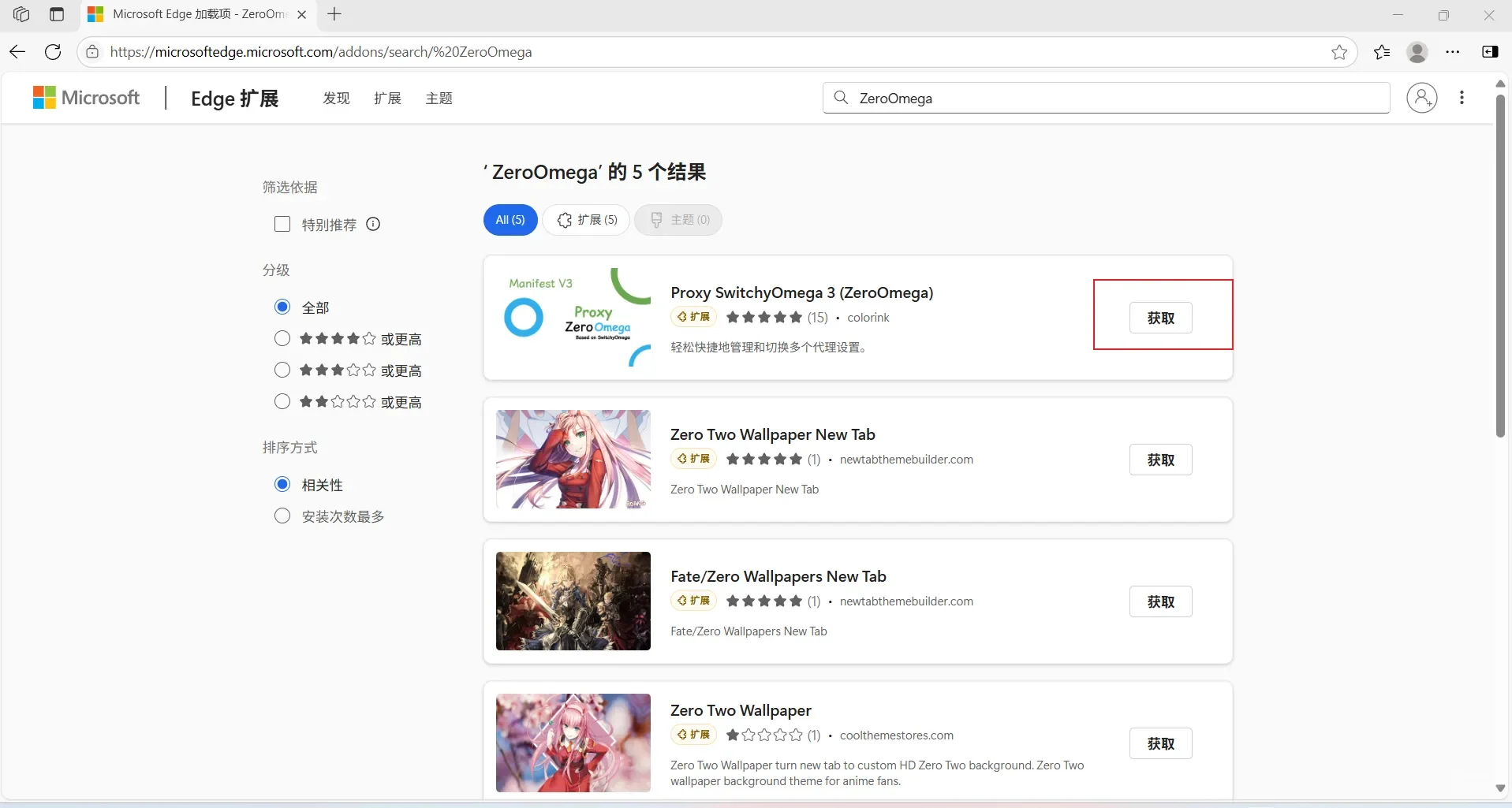
Task: Open the 发现 menu in the store header
Action: pyautogui.click(x=335, y=98)
